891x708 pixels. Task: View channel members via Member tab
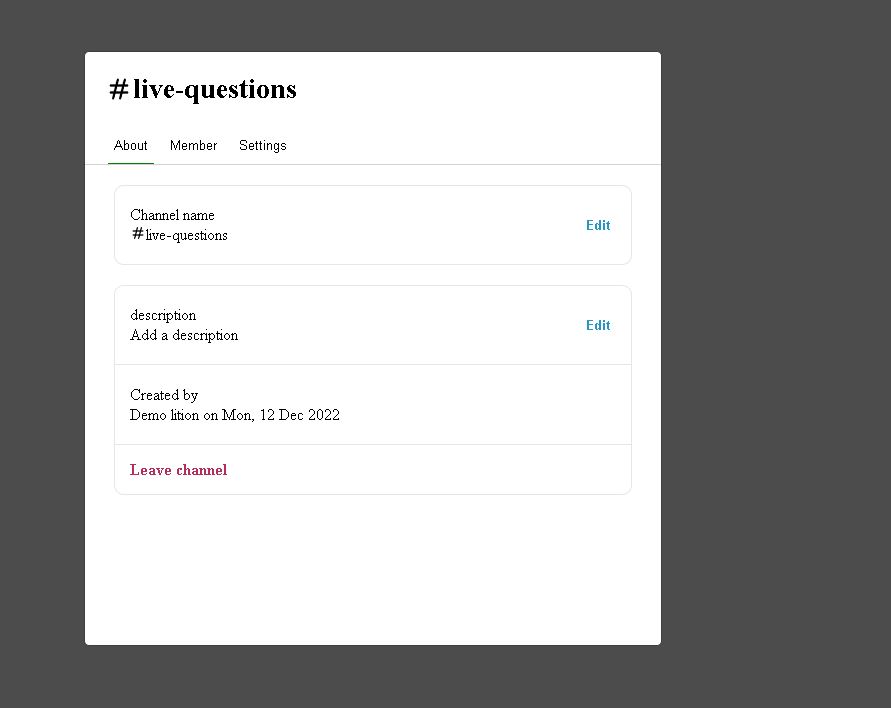tap(193, 145)
